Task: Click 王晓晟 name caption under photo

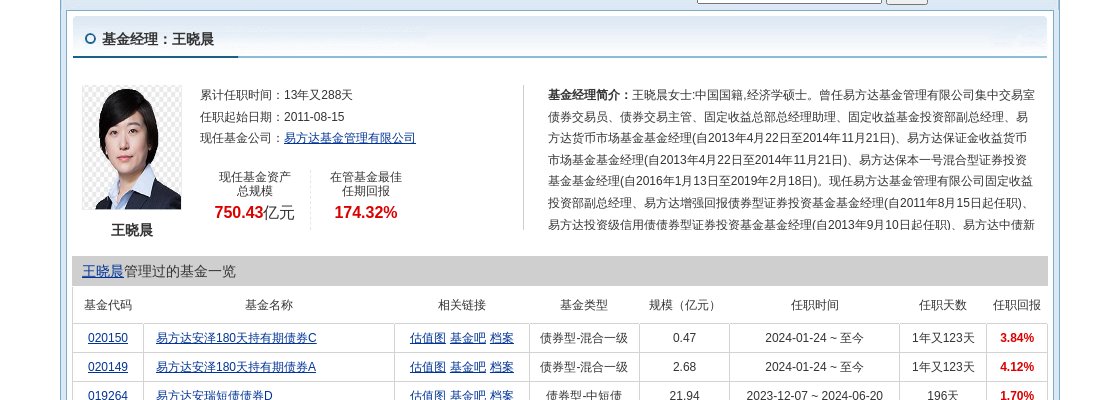Action: point(132,230)
